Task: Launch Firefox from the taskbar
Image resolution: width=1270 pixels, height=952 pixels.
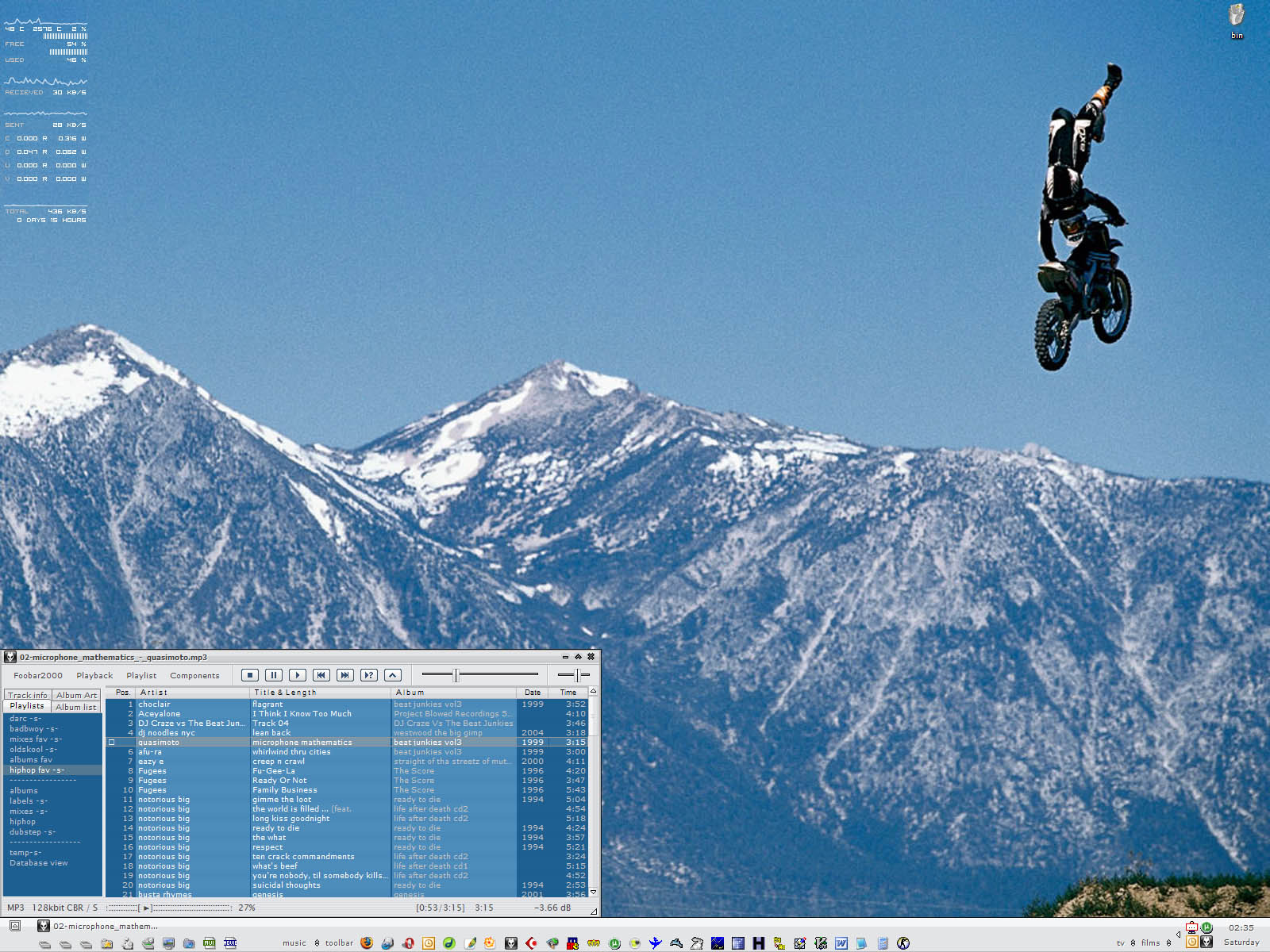Action: [x=367, y=942]
